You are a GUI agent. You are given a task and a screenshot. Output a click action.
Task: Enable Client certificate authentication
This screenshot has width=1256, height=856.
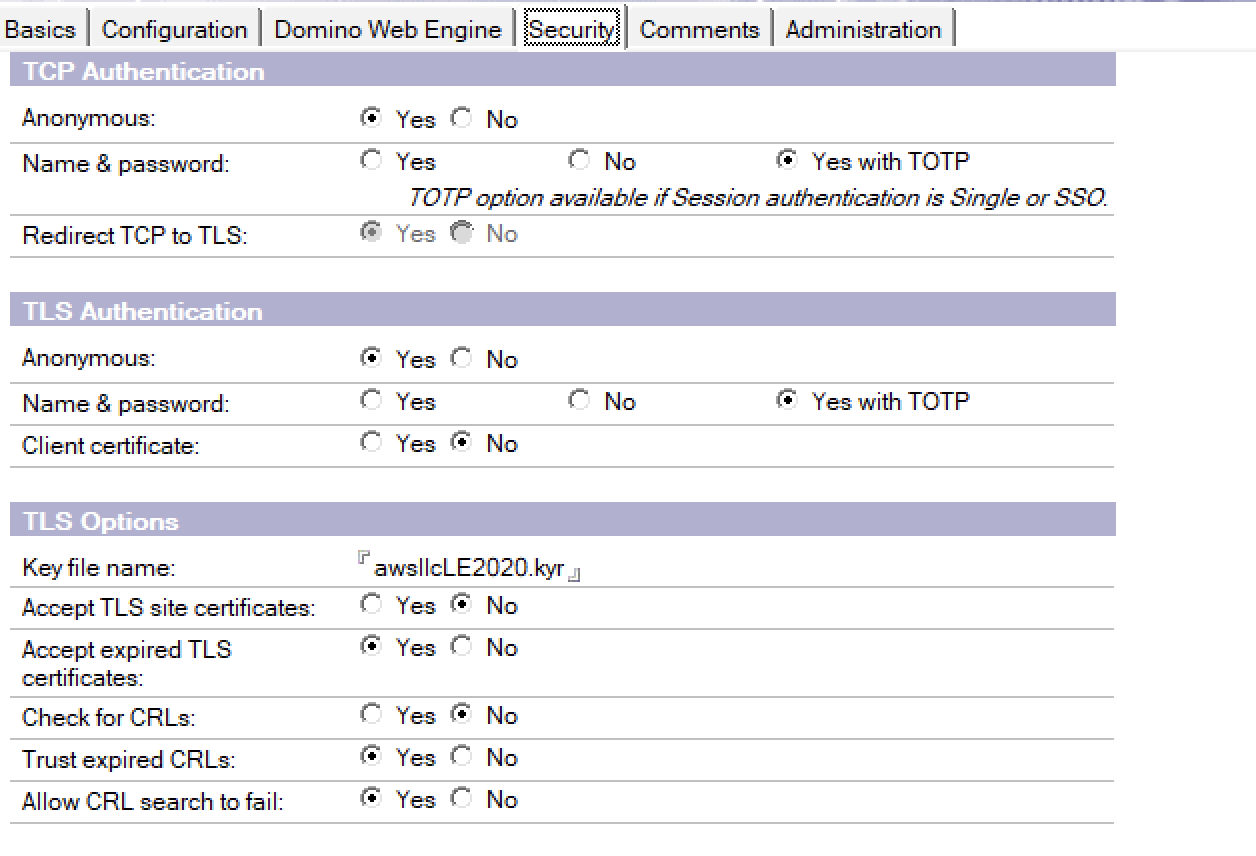pyautogui.click(x=371, y=443)
